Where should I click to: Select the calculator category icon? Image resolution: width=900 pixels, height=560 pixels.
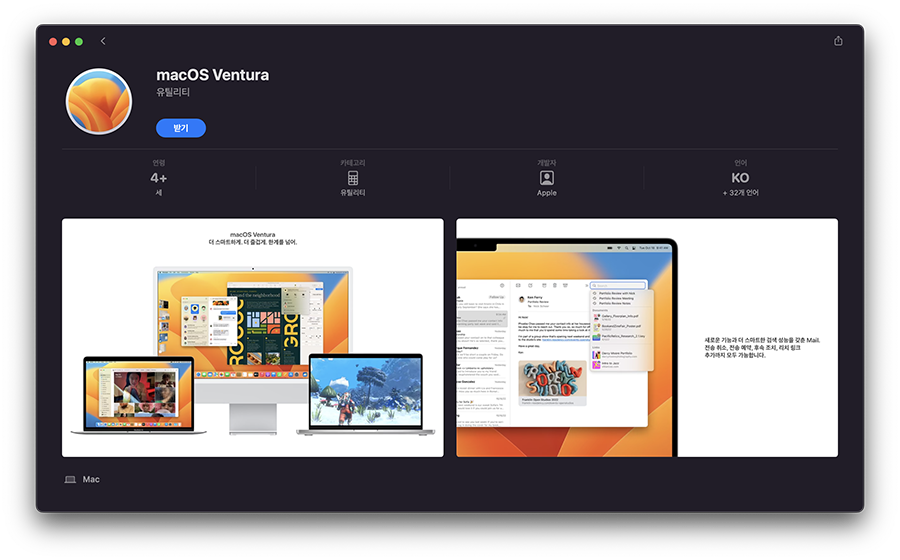pyautogui.click(x=352, y=178)
